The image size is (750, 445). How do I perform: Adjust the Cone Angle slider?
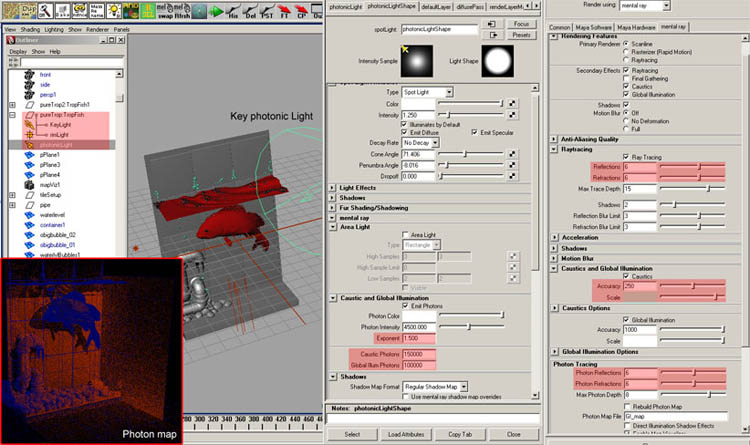pos(471,154)
